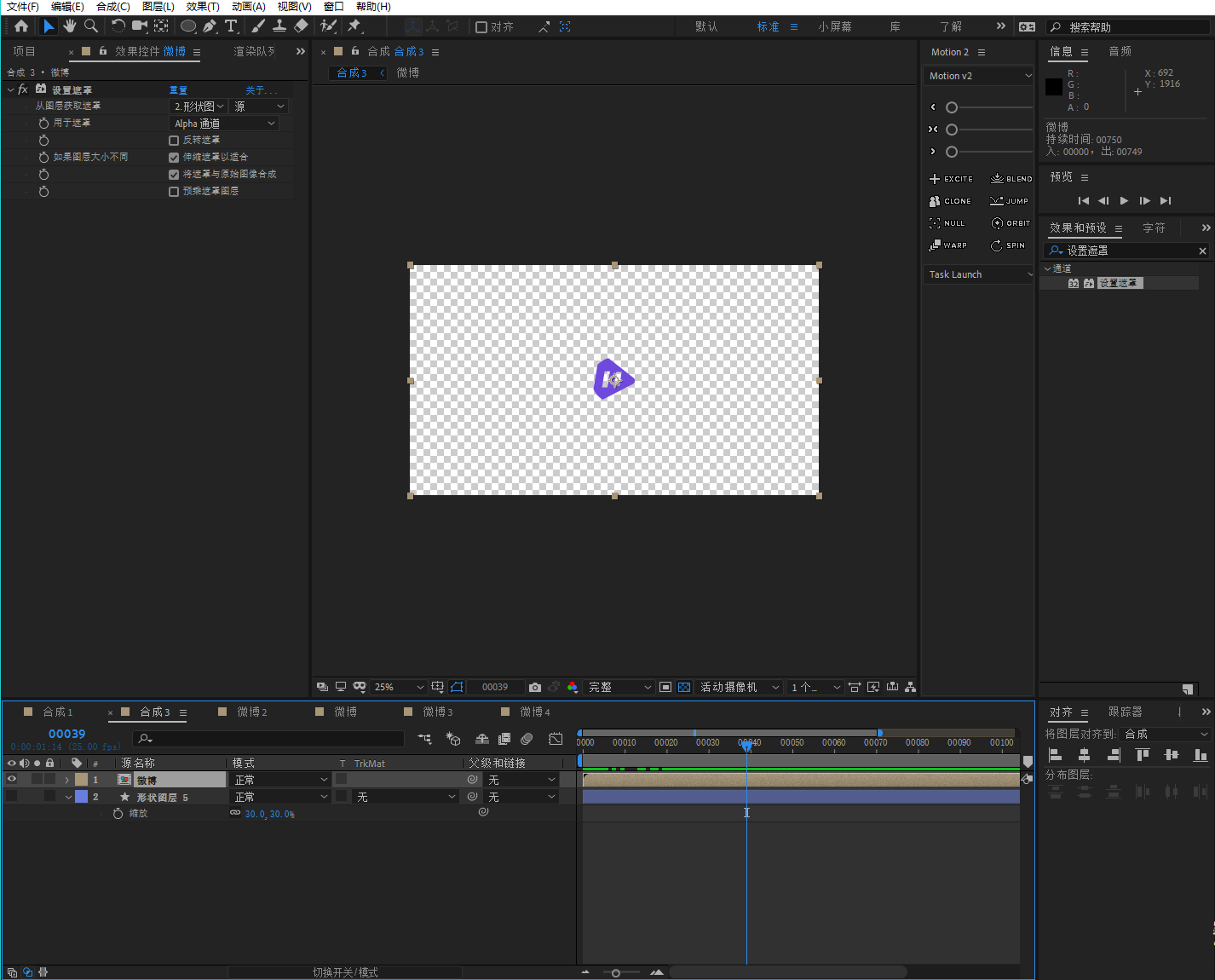The height and width of the screenshot is (980, 1215).
Task: Take a snapshot with the camera icon
Action: [x=535, y=687]
